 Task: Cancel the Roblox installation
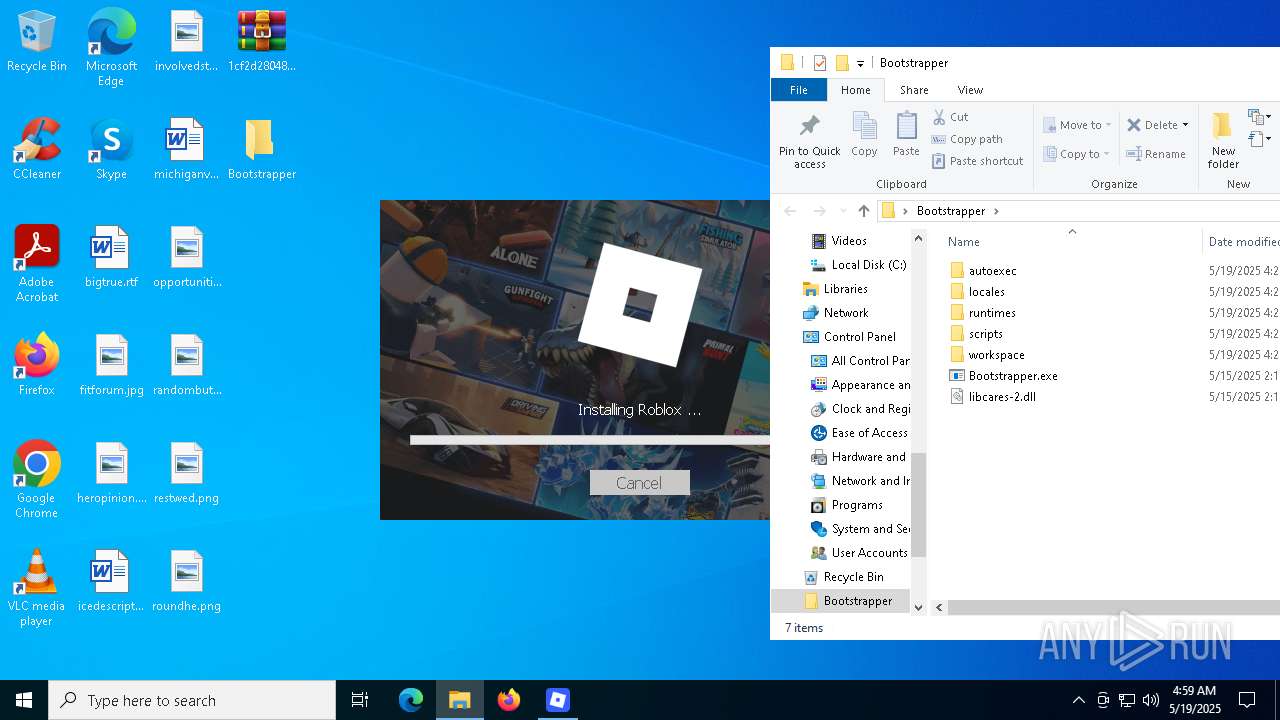[x=640, y=483]
